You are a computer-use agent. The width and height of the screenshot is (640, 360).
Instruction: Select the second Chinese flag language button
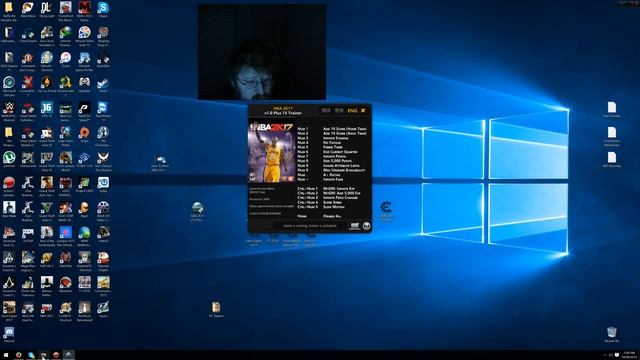pos(339,110)
